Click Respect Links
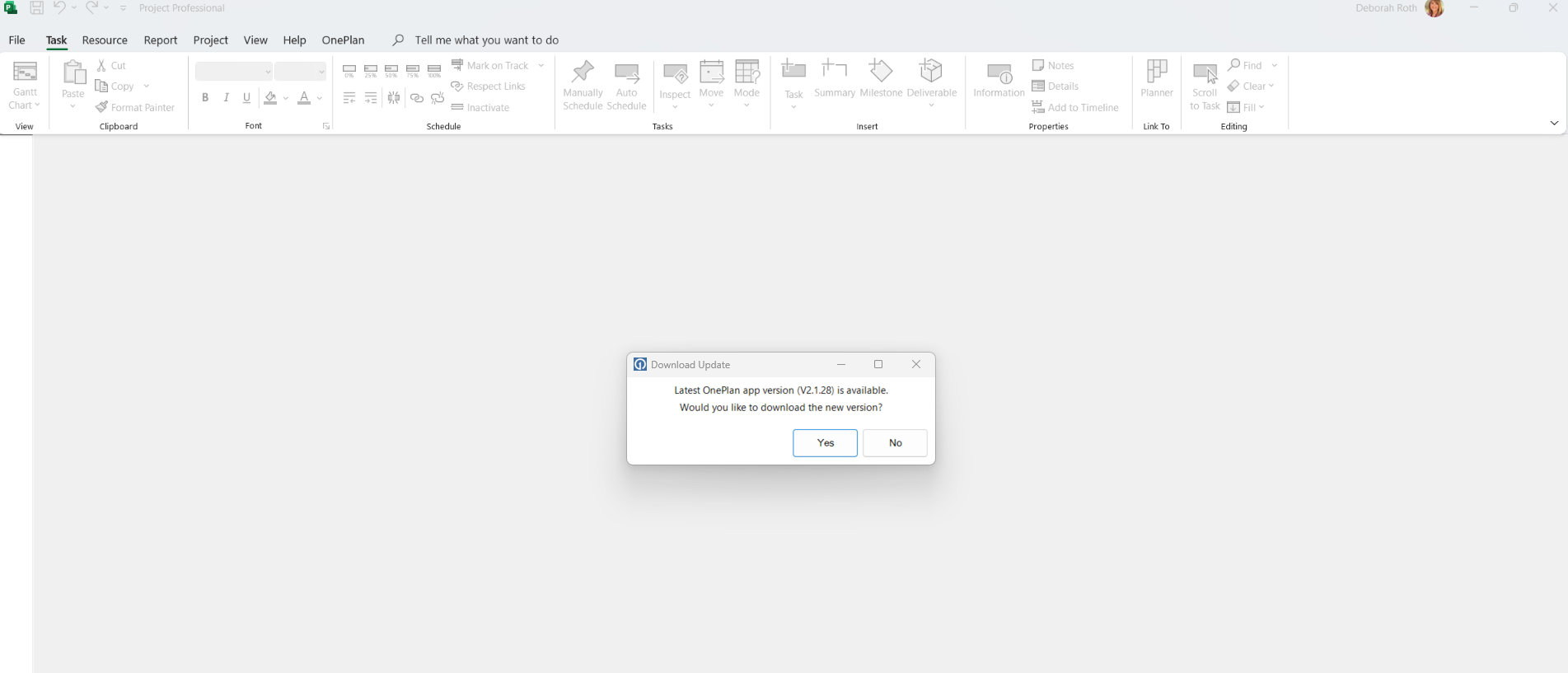1568x673 pixels. 488,86
